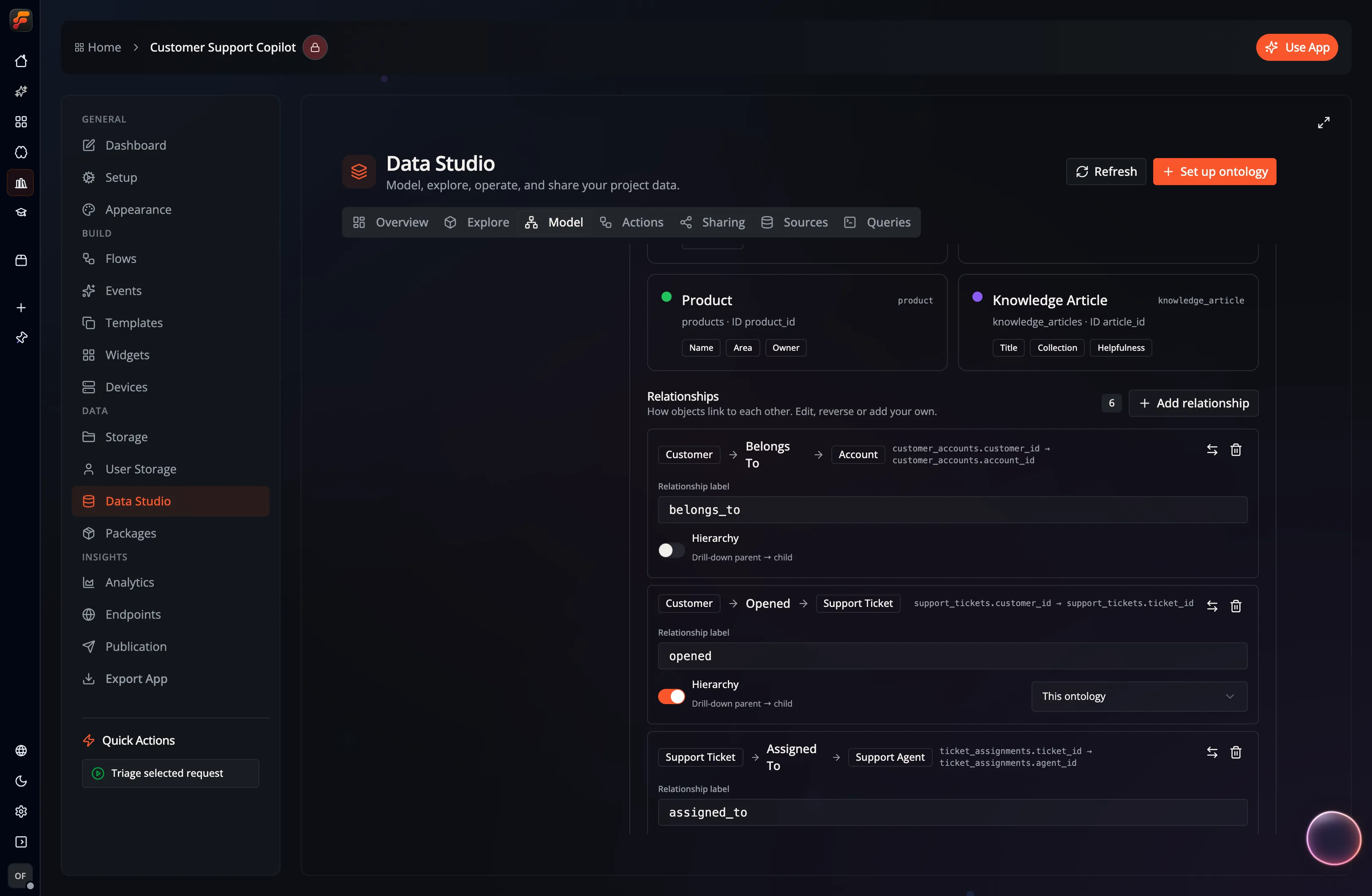This screenshot has height=896, width=1372.
Task: Click the floating assistant orb
Action: (x=1334, y=838)
